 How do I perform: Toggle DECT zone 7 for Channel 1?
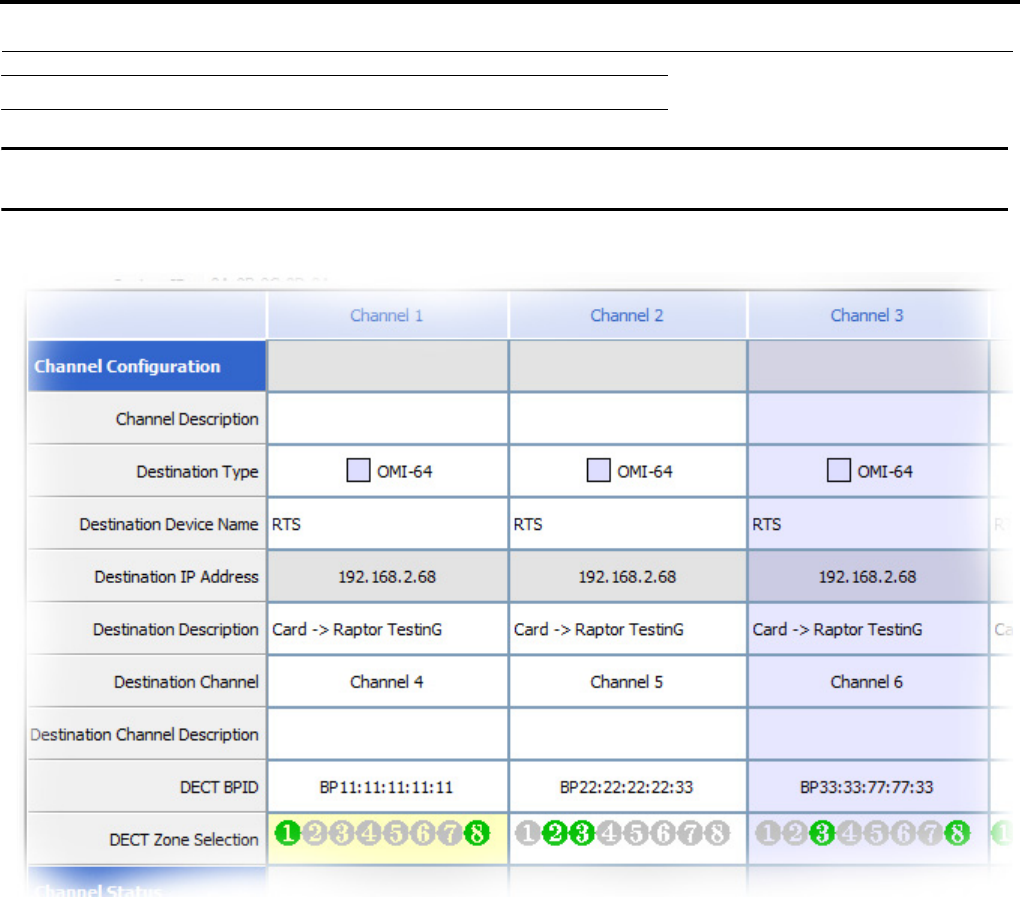pyautogui.click(x=450, y=833)
